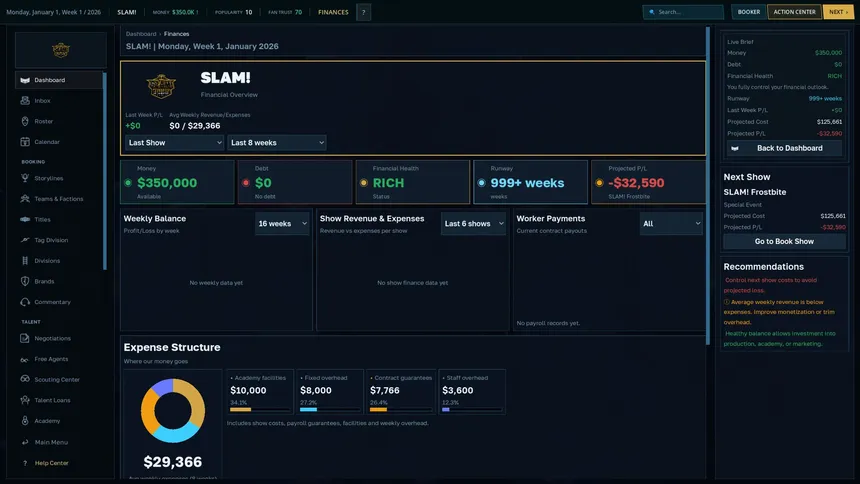Screen dimensions: 860x484
Task: Open the 16 weeks Weekly Balance dropdown
Action: [x=282, y=224]
